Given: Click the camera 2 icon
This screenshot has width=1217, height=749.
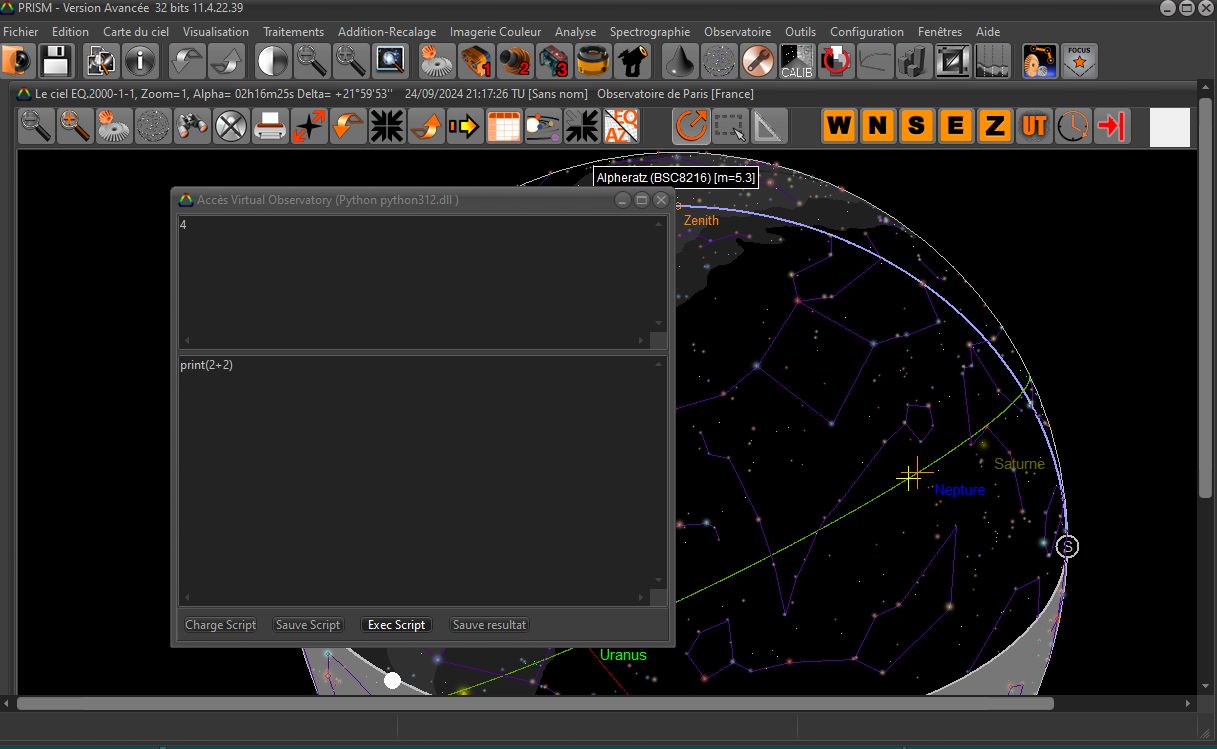Looking at the screenshot, I should [515, 62].
